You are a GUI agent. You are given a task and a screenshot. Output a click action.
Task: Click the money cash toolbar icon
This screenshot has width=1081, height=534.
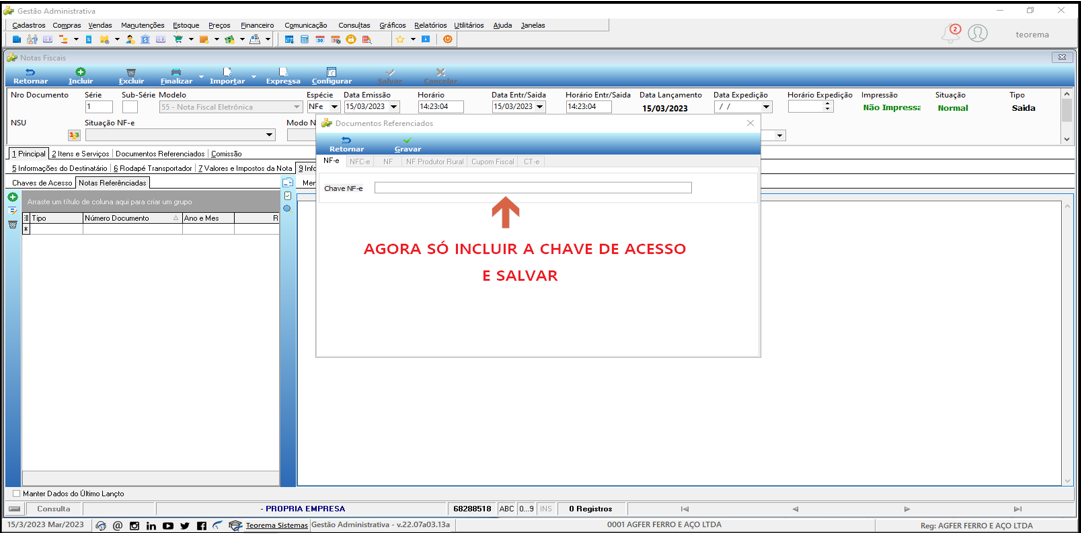pyautogui.click(x=230, y=39)
